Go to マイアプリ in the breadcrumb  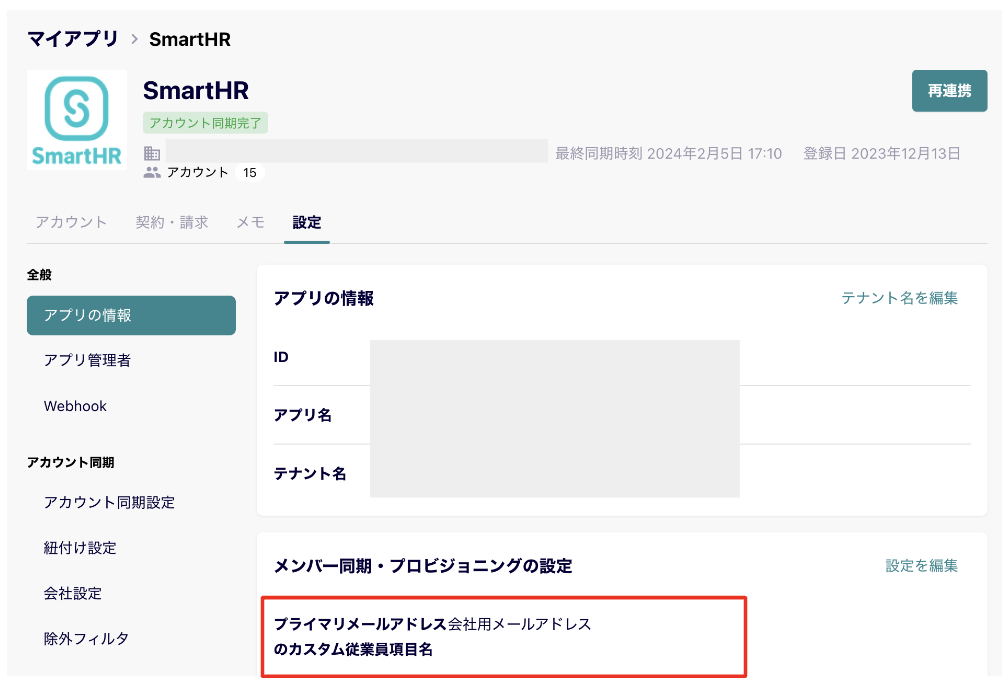(x=73, y=39)
